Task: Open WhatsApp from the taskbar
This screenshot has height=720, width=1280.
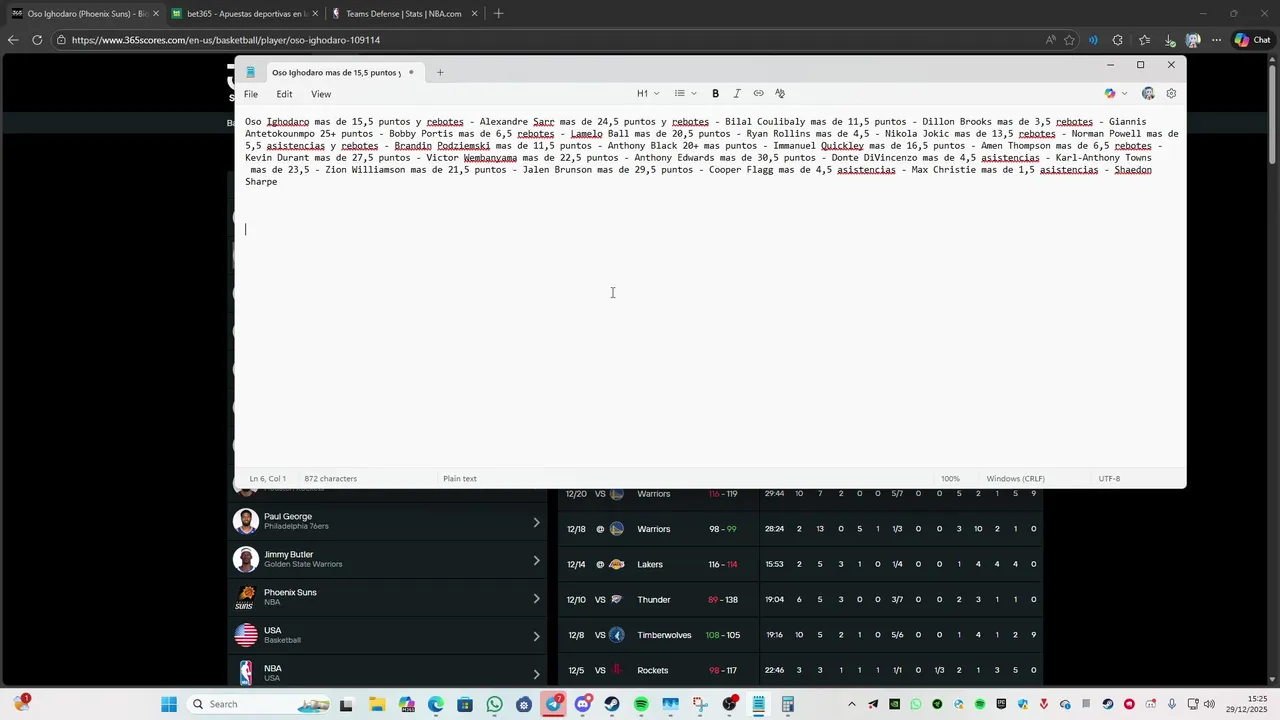Action: pyautogui.click(x=494, y=704)
